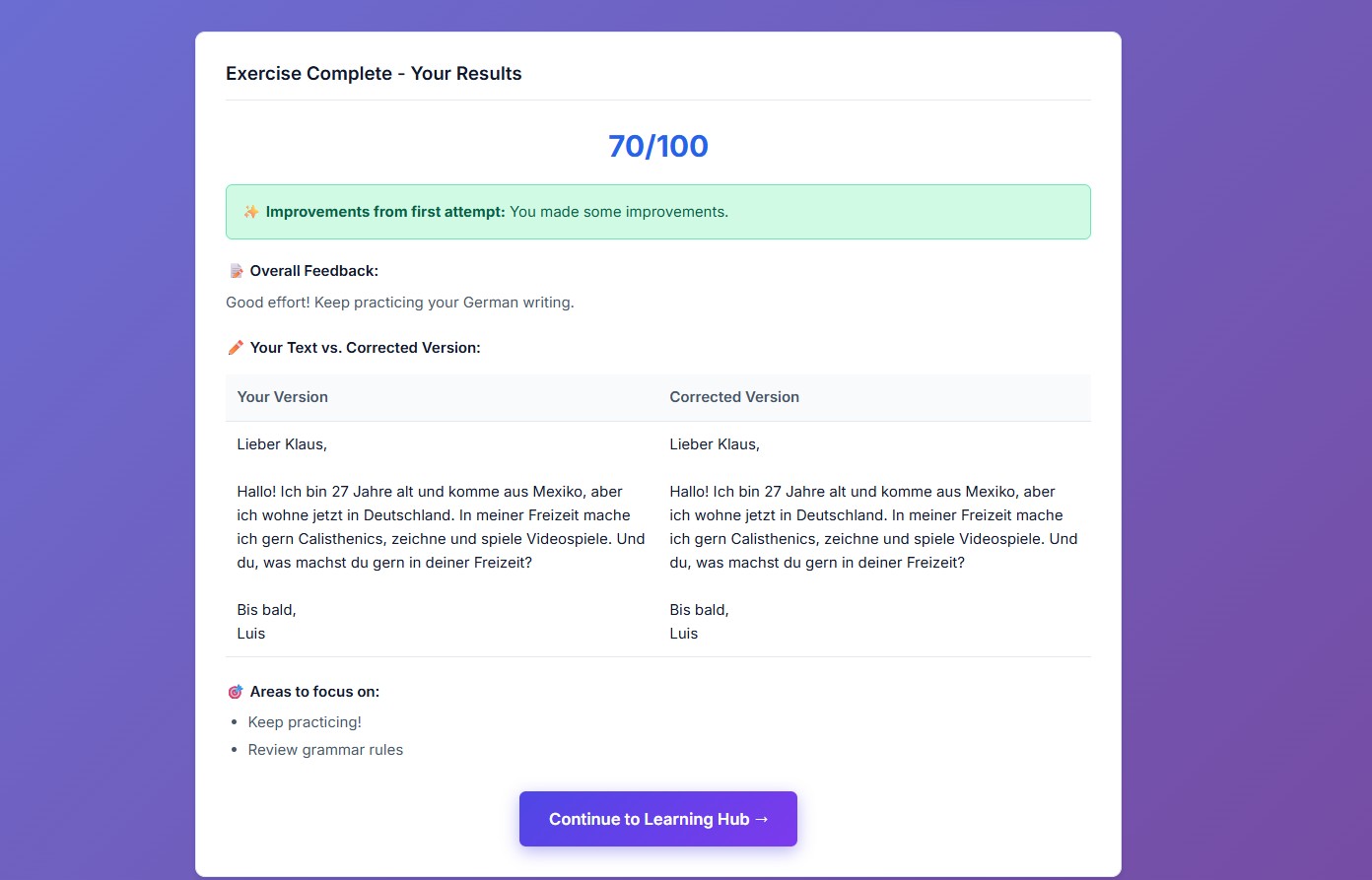
Task: Click the crayon icon beside Your Text vs. Corrected Version
Action: click(235, 347)
